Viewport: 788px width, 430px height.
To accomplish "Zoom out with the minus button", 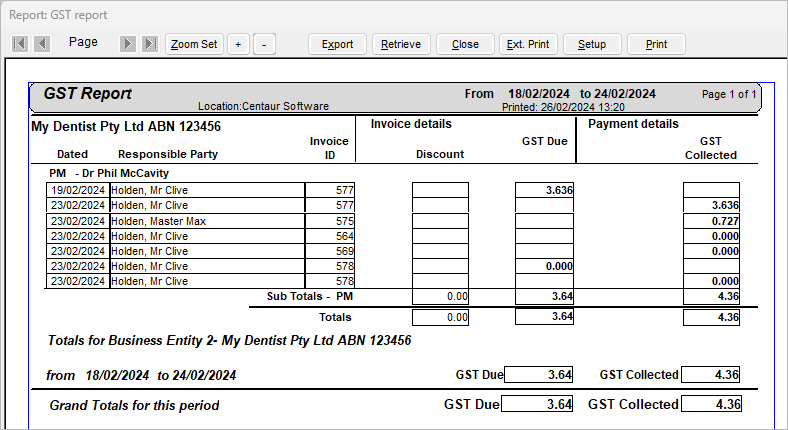I will click(x=264, y=44).
